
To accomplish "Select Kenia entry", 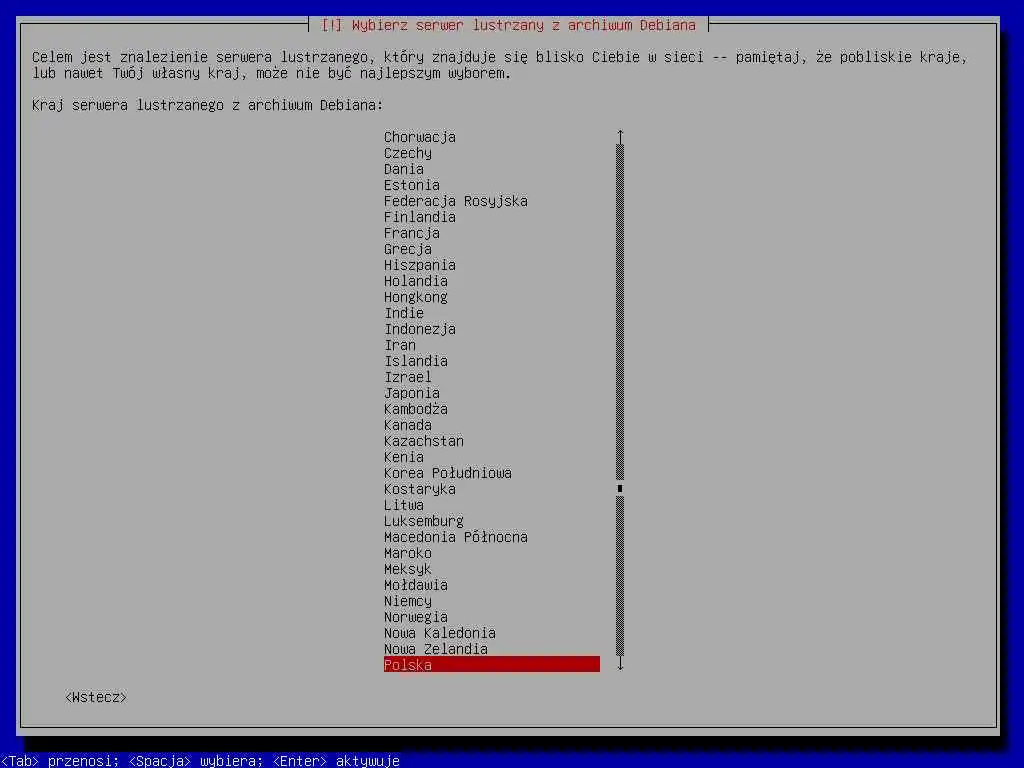I will click(x=404, y=457).
